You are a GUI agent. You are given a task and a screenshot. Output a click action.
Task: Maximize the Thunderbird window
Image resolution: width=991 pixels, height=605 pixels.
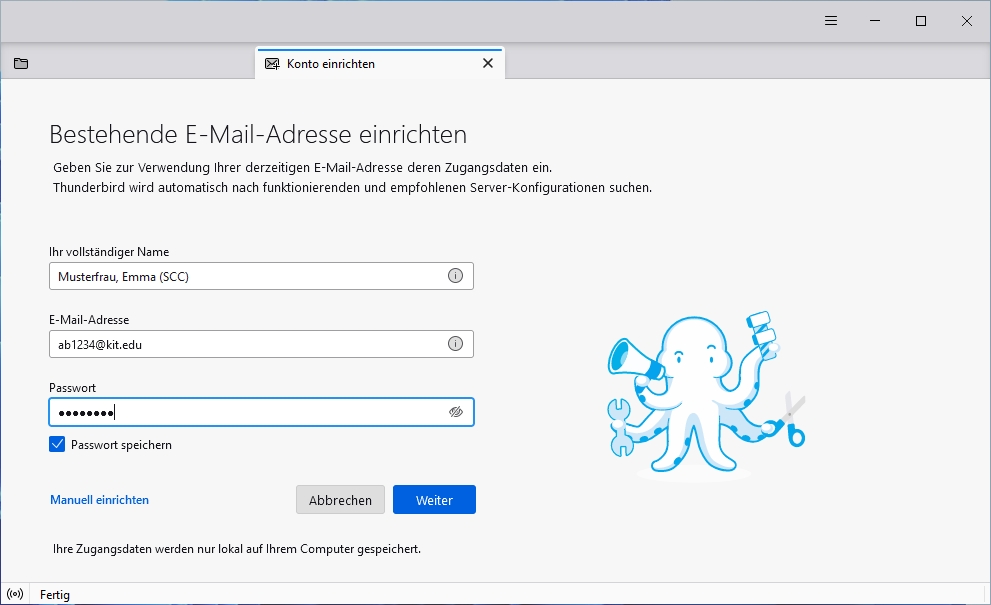pyautogui.click(x=921, y=21)
